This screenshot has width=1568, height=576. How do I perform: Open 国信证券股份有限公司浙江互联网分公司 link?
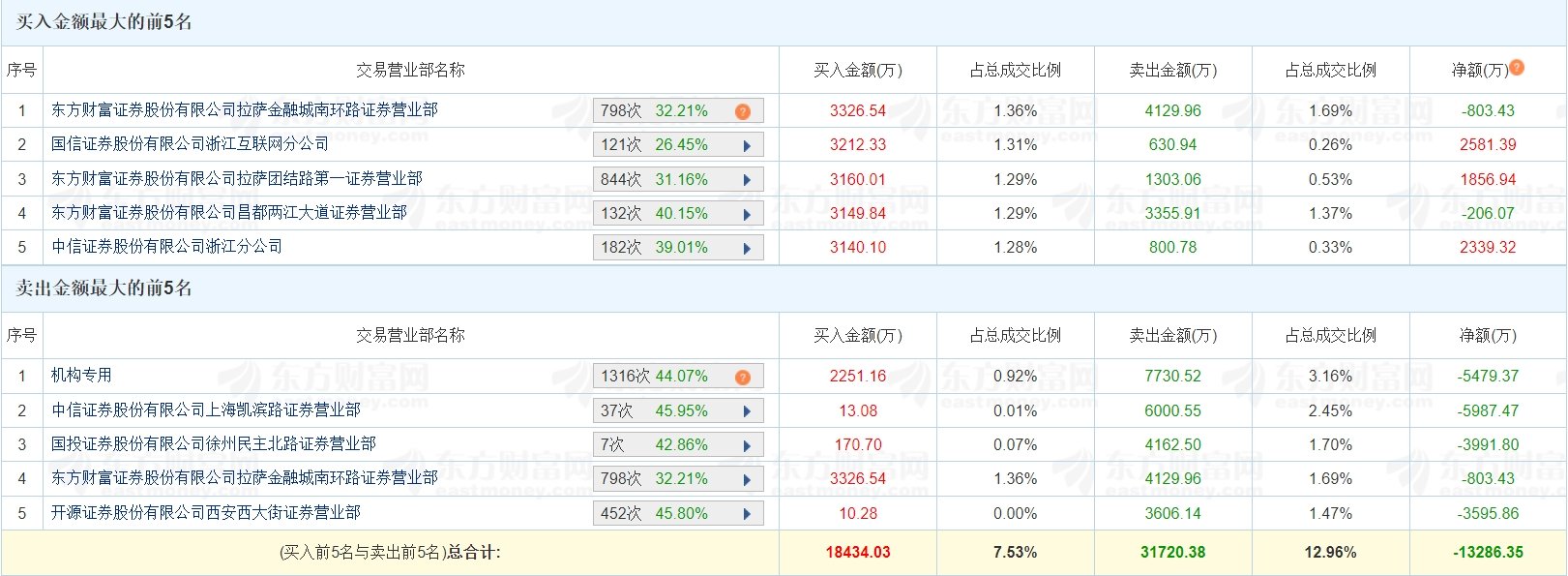point(190,144)
